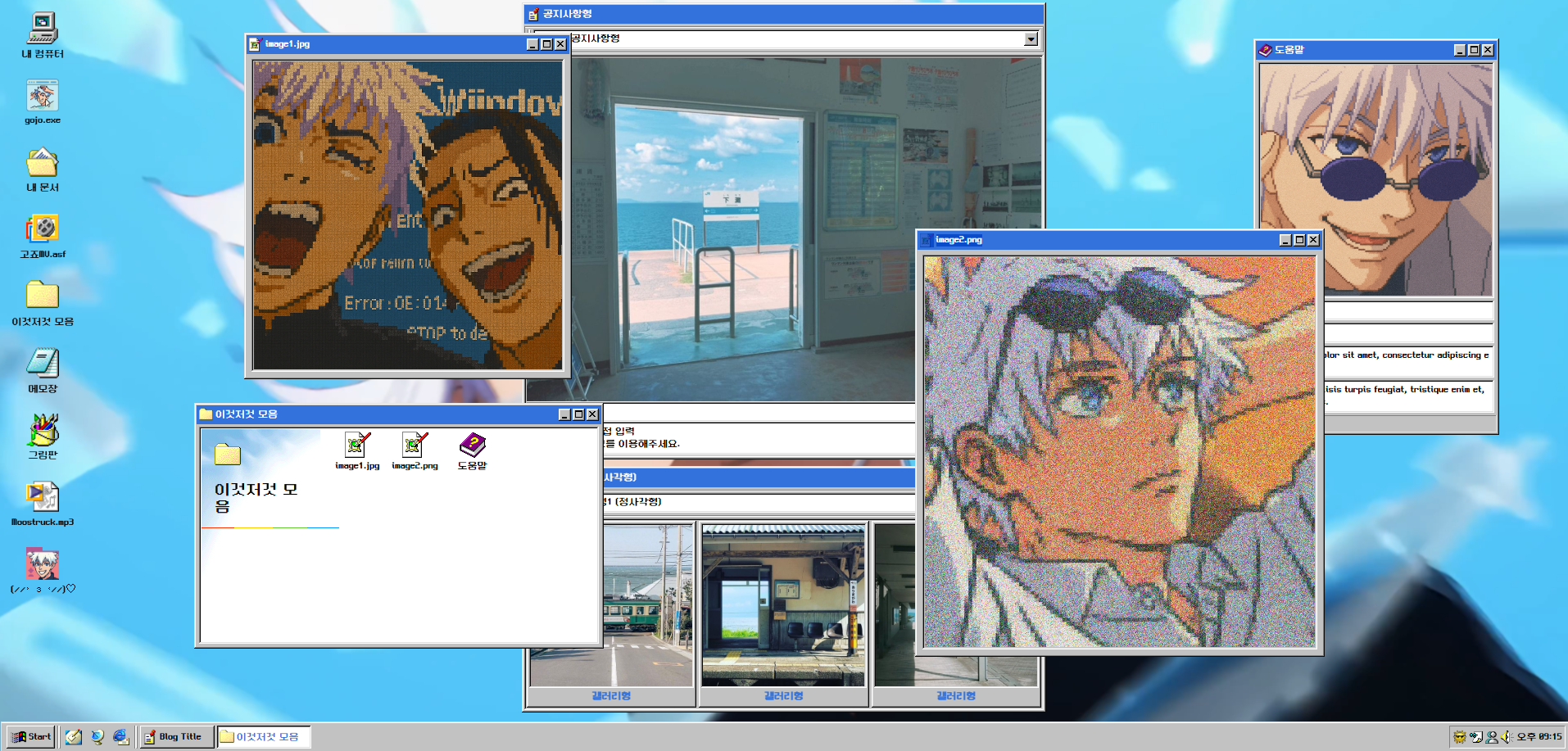1568x751 pixels.
Task: Minimize the 이것저것 모음 folder window
Action: point(564,414)
